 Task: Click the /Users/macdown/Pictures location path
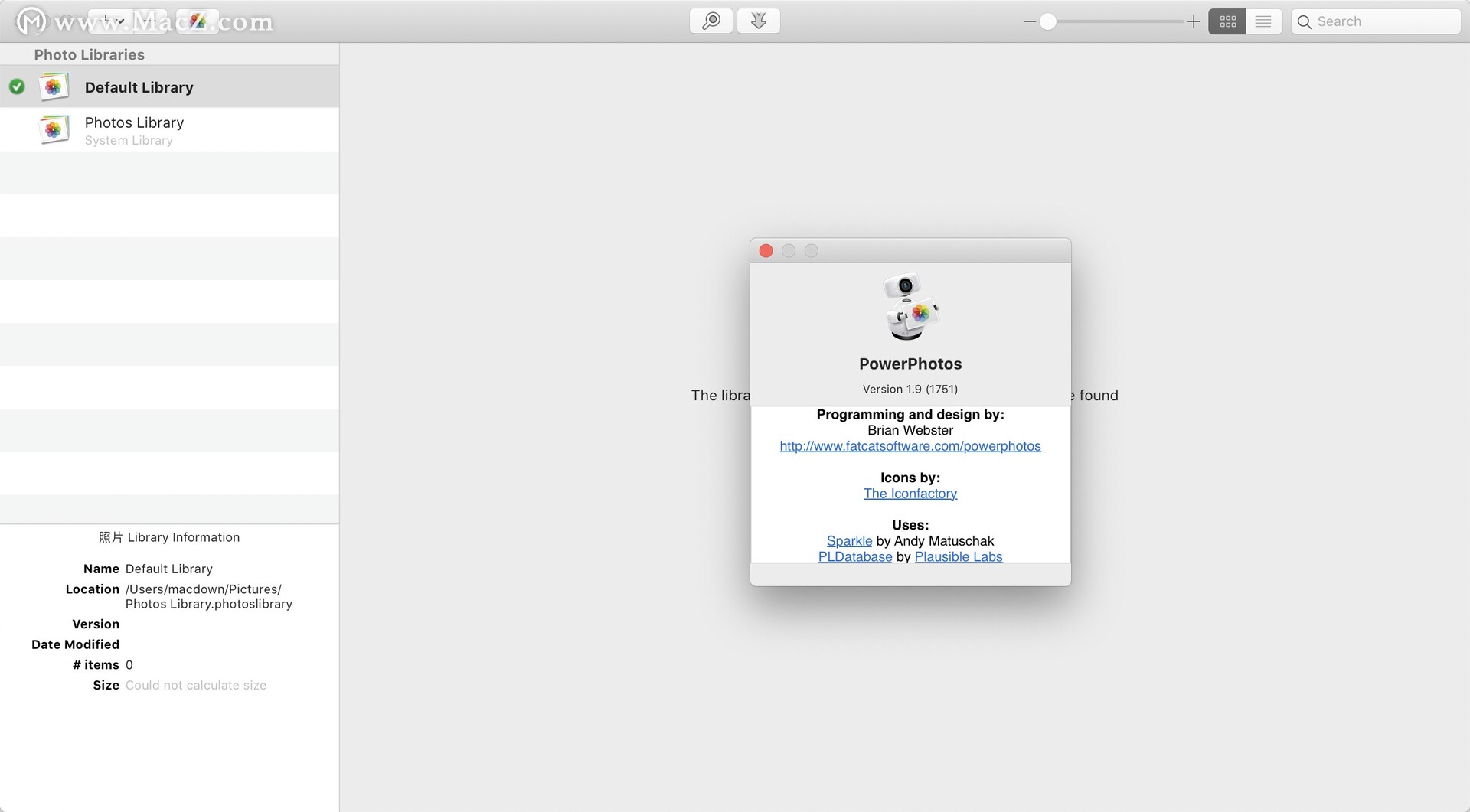(x=208, y=596)
